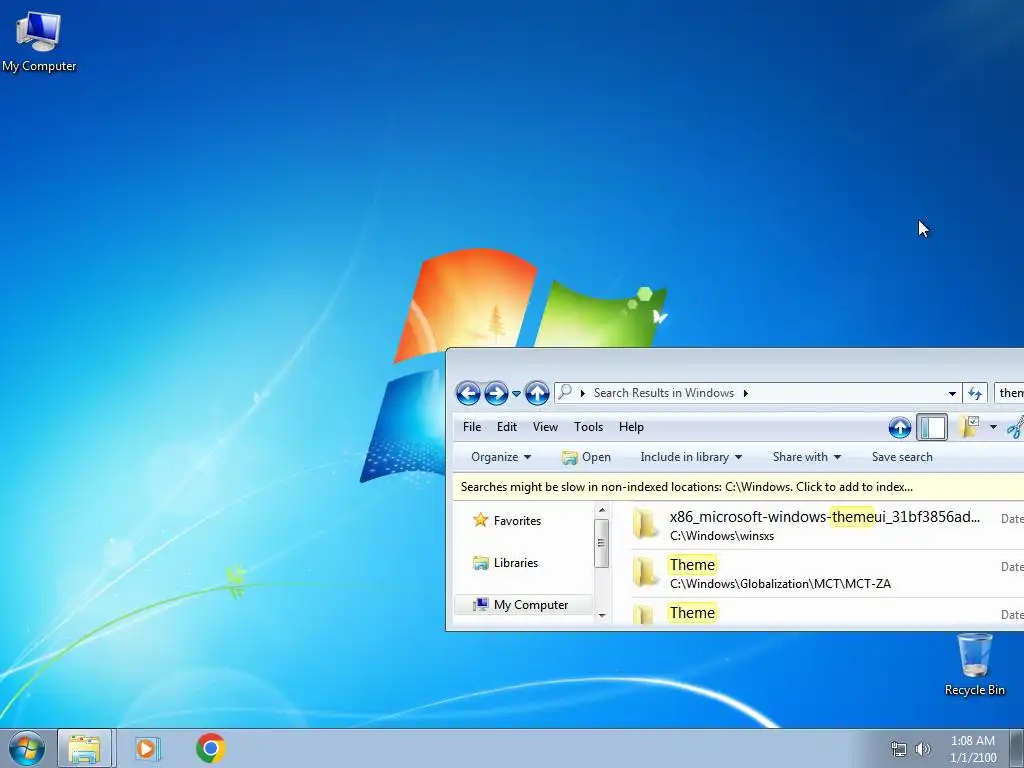This screenshot has height=768, width=1024.
Task: Click Libraries folder icon in sidebar
Action: coord(481,563)
